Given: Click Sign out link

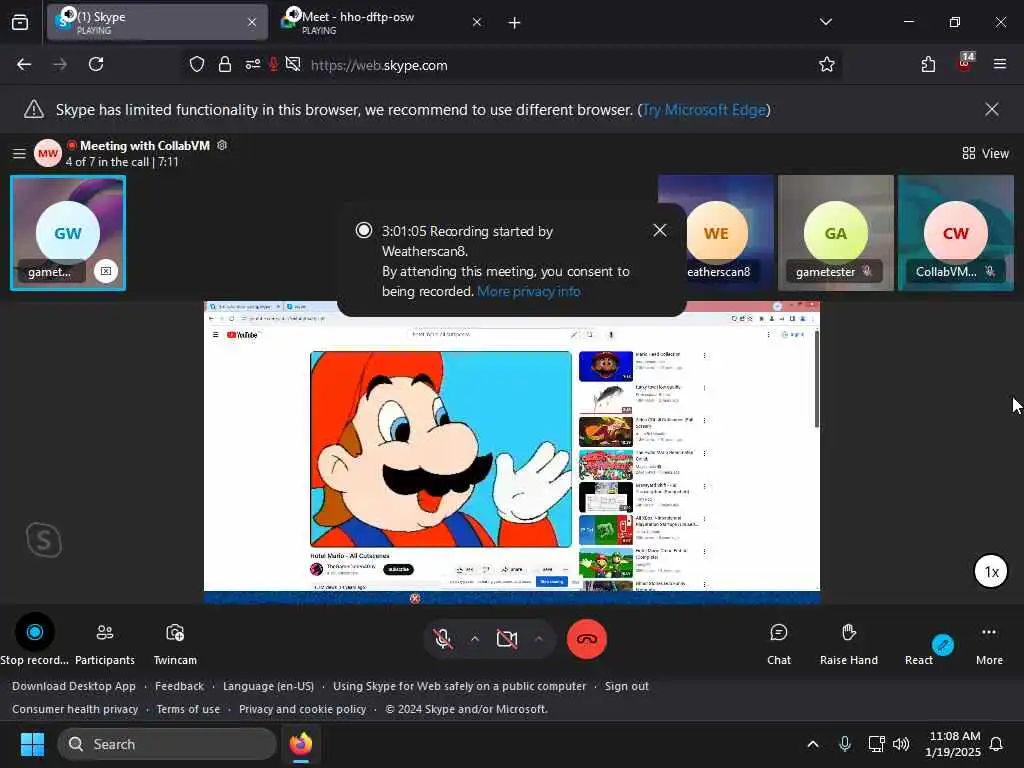Looking at the screenshot, I should 626,686.
